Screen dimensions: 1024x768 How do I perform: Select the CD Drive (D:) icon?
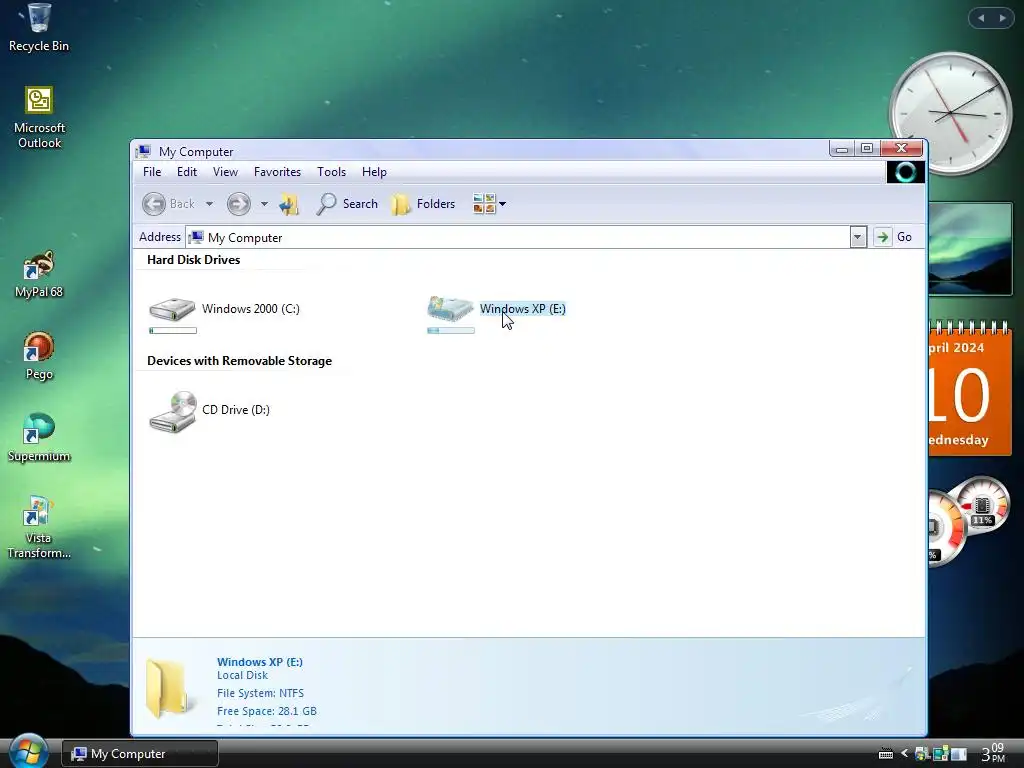point(173,411)
